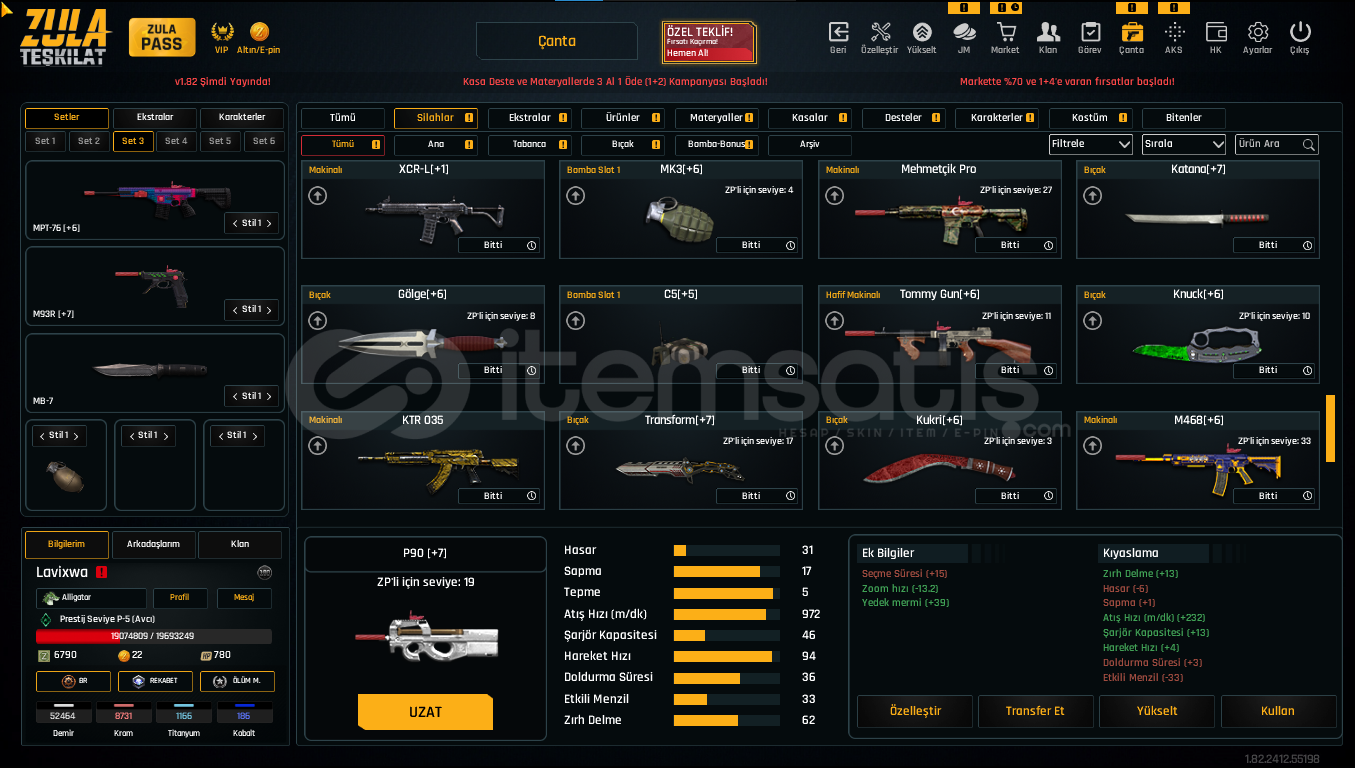Open the Arkadaşlarım tab
The height and width of the screenshot is (768, 1355).
(x=153, y=544)
